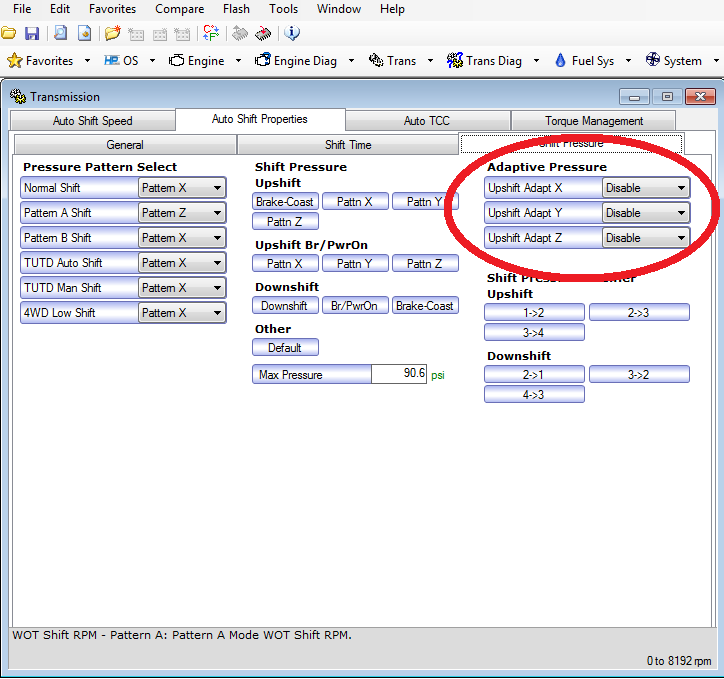Open the Pattern A Shift dropdown

coord(181,213)
